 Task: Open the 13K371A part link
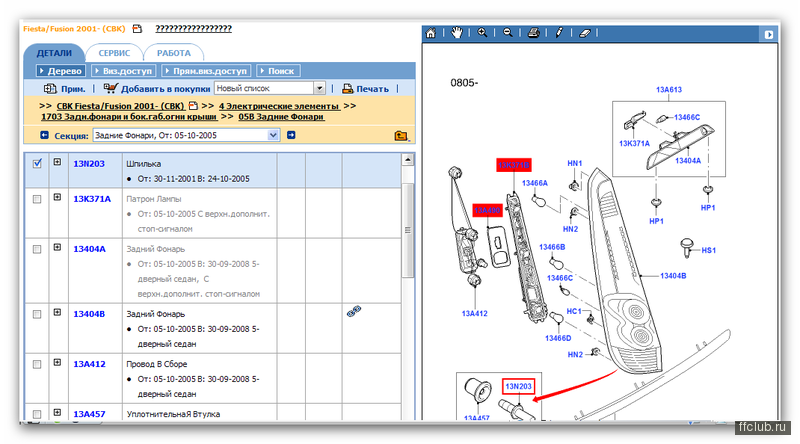(x=92, y=199)
